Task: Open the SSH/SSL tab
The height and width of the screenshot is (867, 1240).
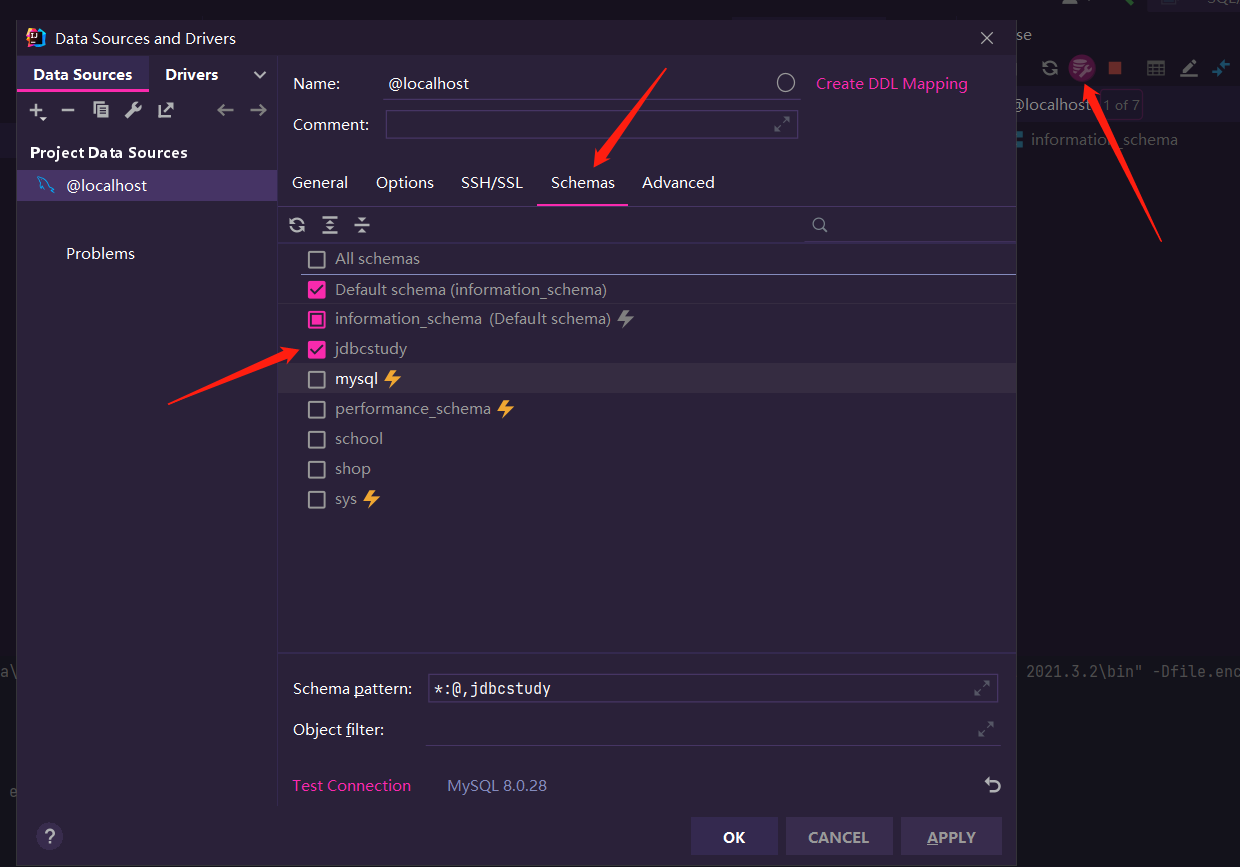Action: click(x=492, y=182)
